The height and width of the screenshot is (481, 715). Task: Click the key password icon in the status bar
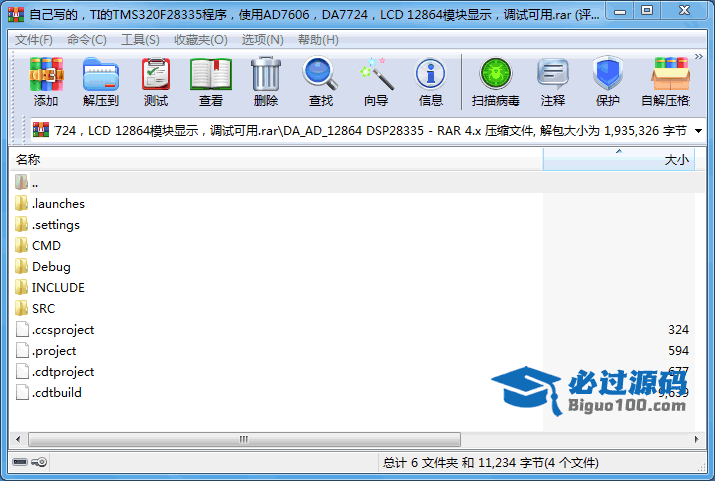[x=39, y=462]
